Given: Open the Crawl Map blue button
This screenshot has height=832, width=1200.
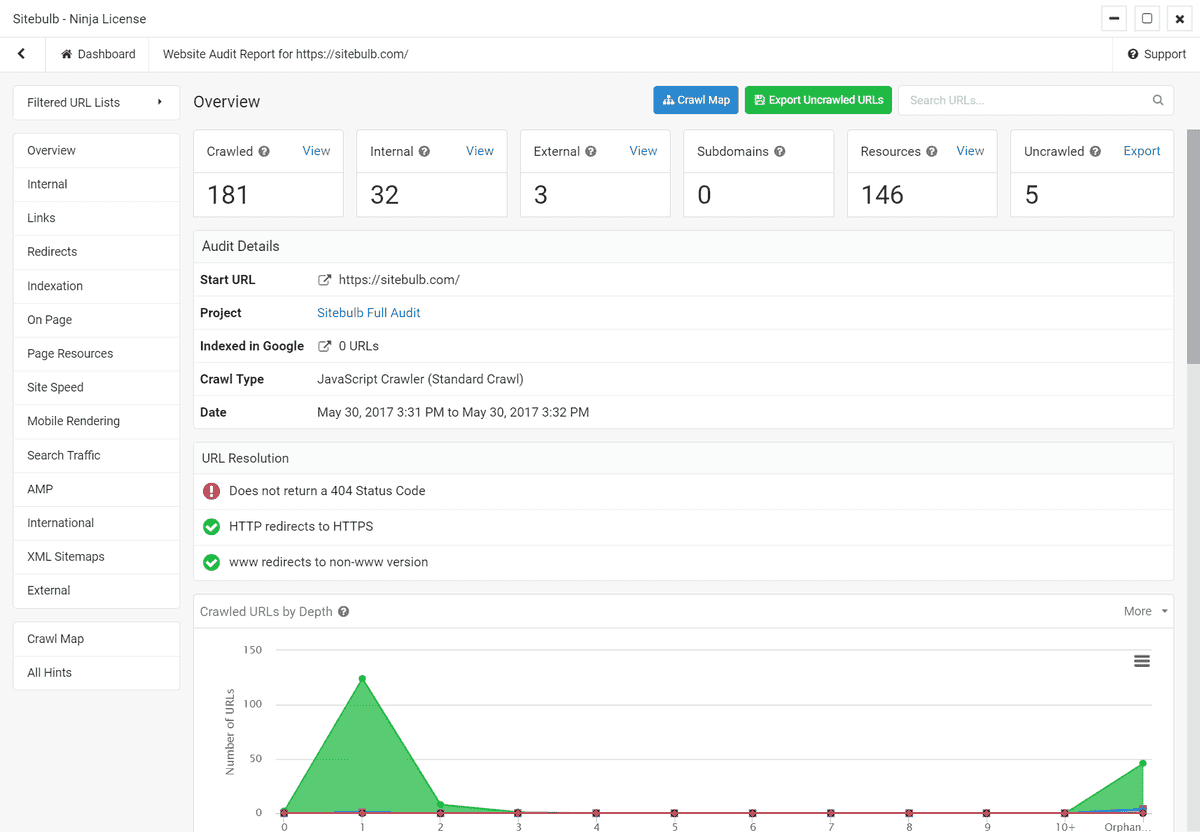Looking at the screenshot, I should (696, 100).
